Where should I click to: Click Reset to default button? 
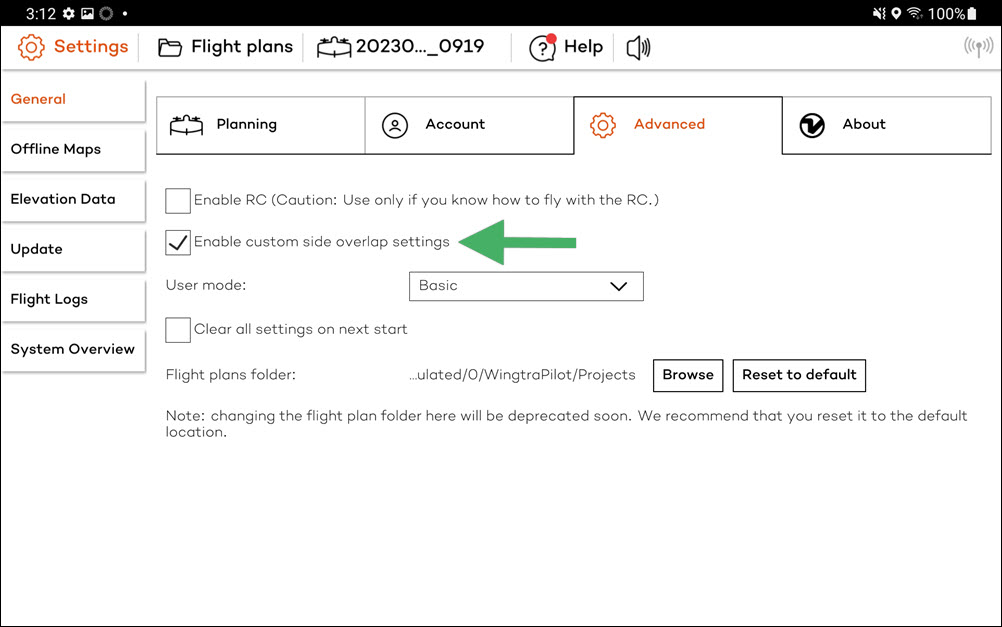point(799,375)
